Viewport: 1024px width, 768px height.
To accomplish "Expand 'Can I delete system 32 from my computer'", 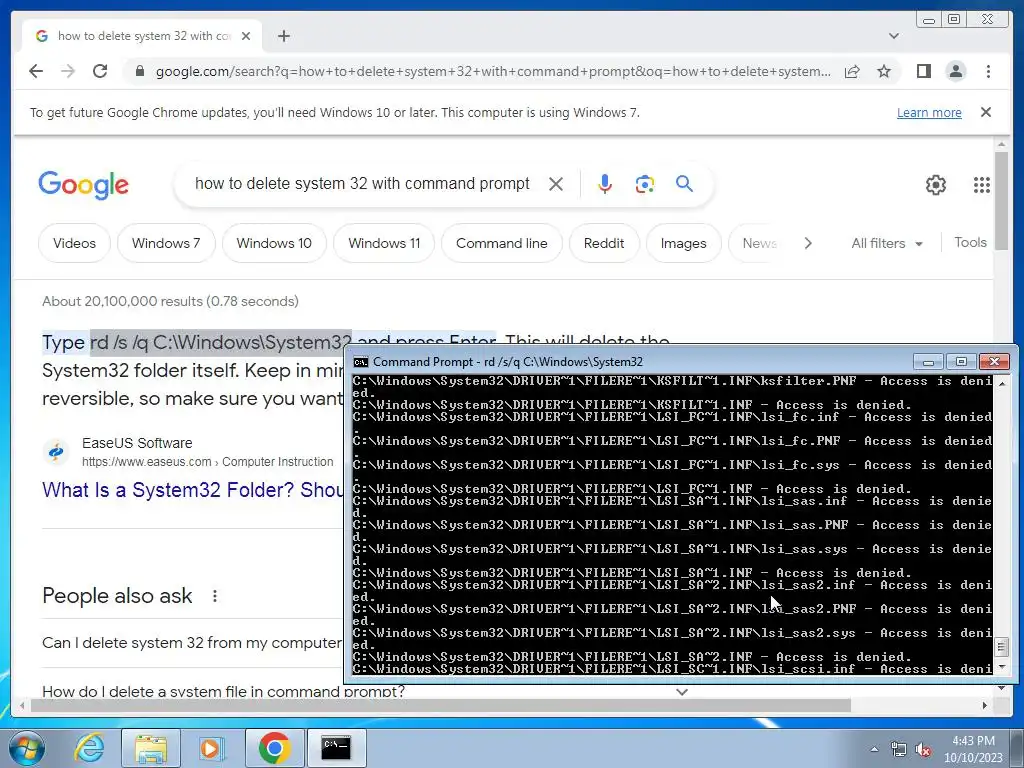I will (191, 643).
